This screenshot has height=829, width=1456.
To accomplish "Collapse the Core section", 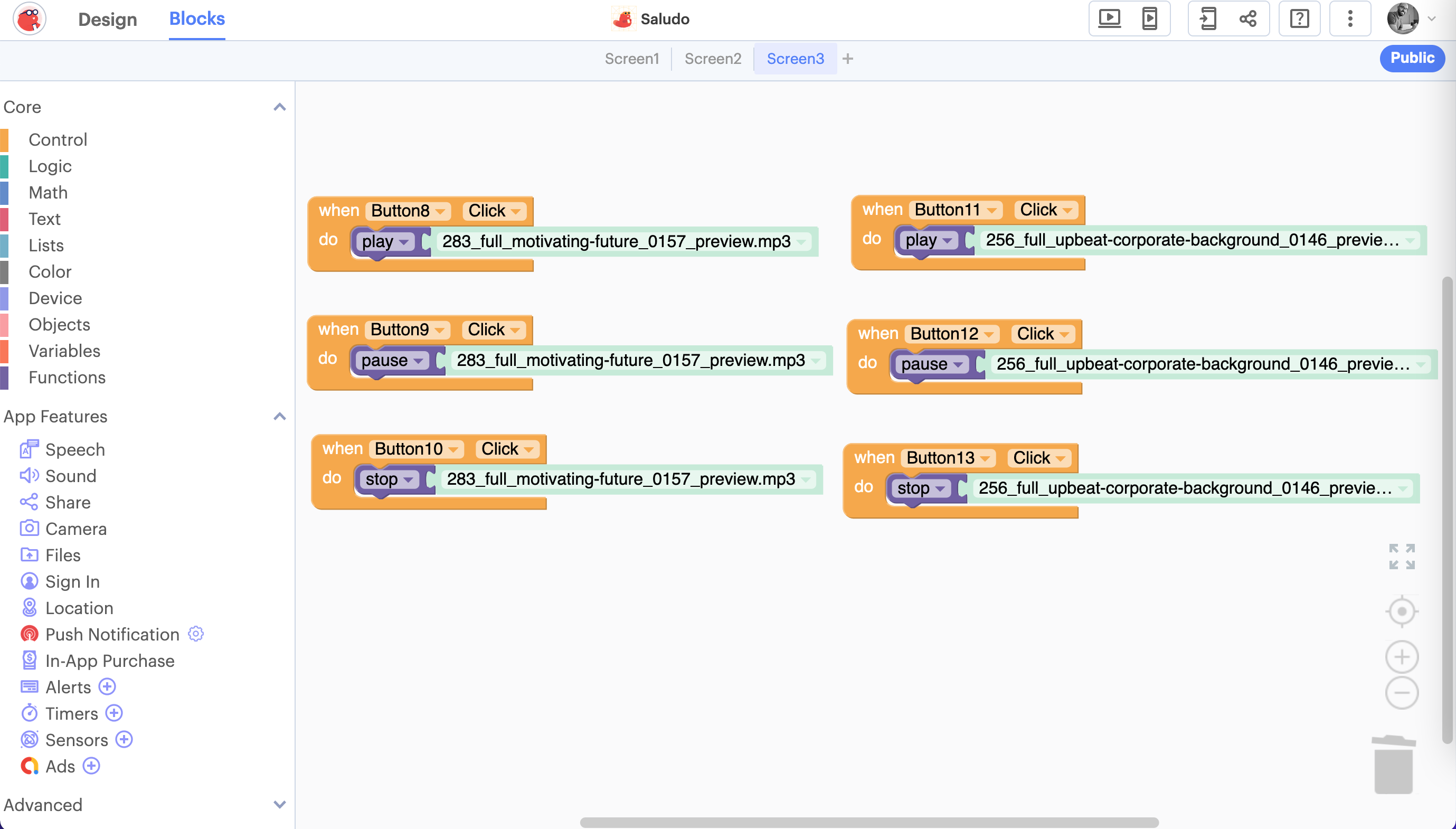I will click(x=279, y=107).
